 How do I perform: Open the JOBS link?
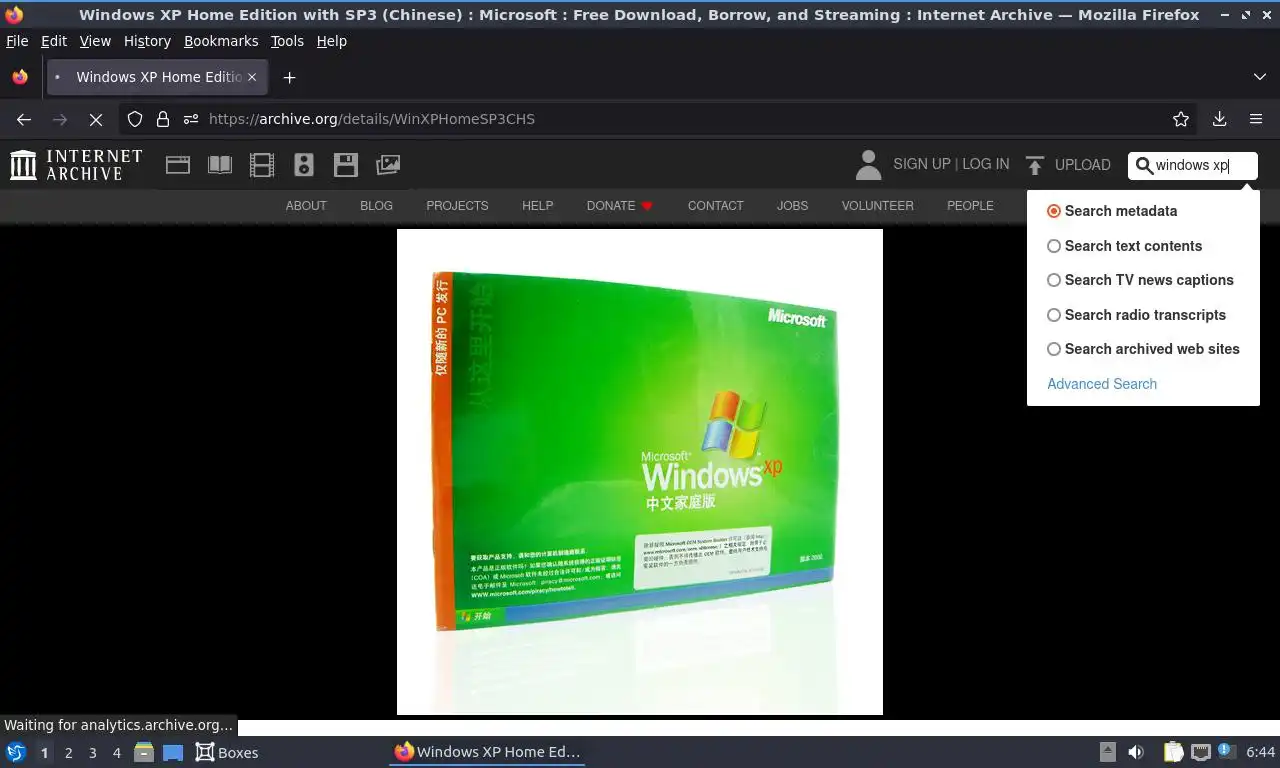click(x=792, y=206)
